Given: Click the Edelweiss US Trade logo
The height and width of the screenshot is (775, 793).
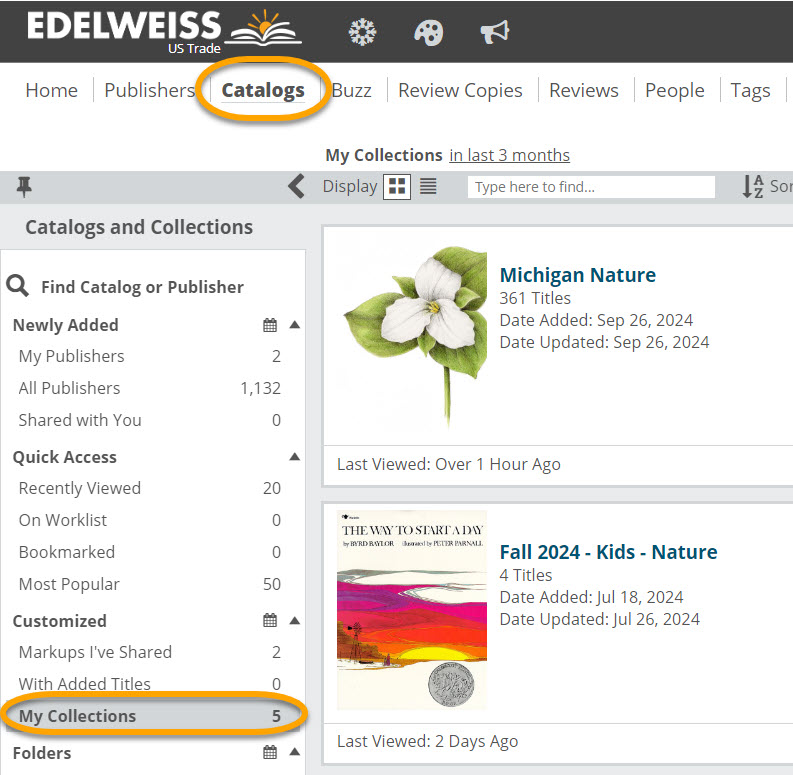Looking at the screenshot, I should (164, 32).
